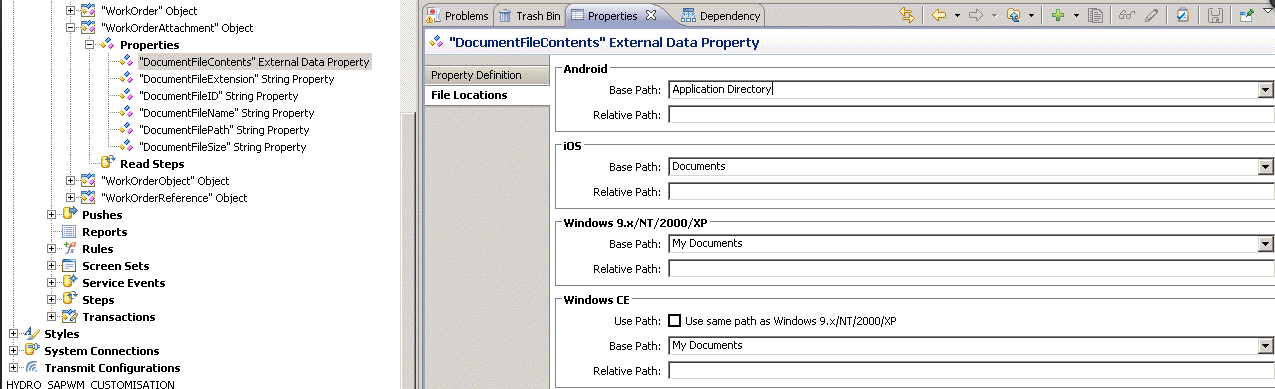Select the Read Steps tree item
Screen dimensions: 1275x389
coord(152,164)
